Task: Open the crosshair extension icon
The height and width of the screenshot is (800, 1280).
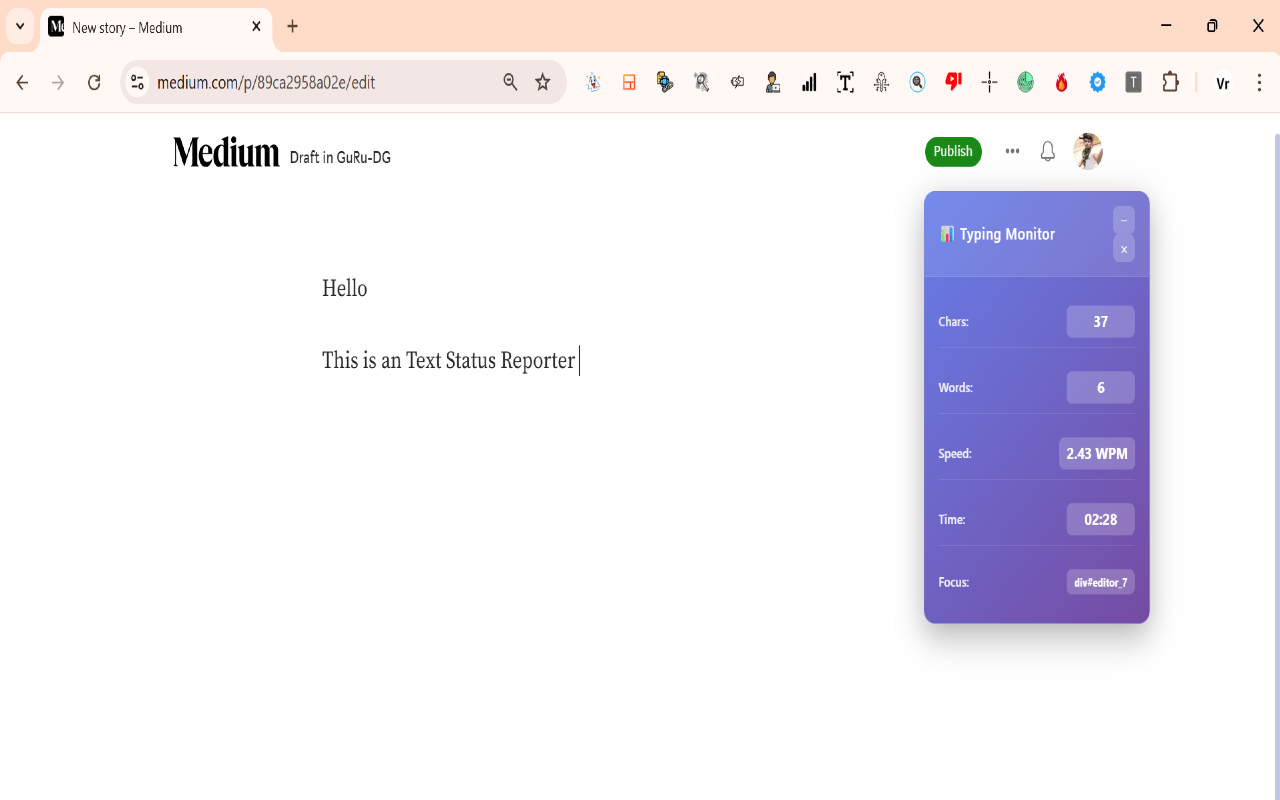Action: pyautogui.click(x=989, y=83)
